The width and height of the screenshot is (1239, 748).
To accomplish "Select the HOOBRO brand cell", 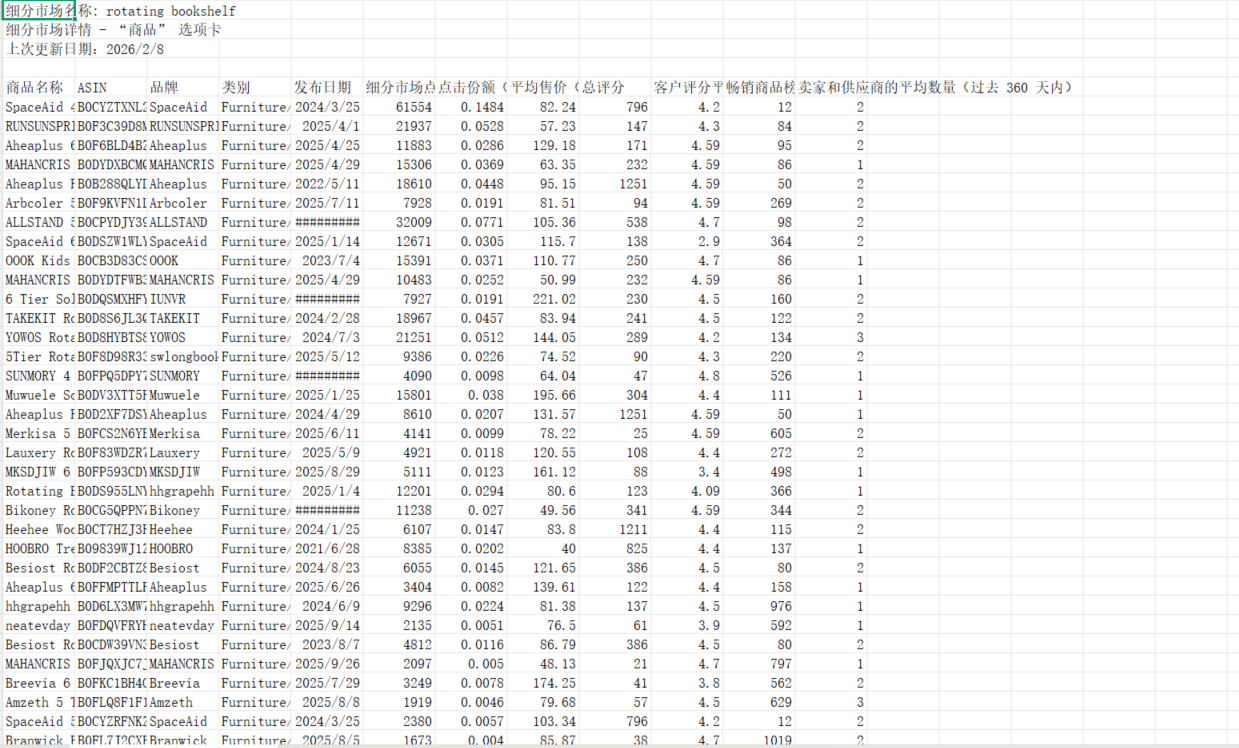I will pos(183,549).
